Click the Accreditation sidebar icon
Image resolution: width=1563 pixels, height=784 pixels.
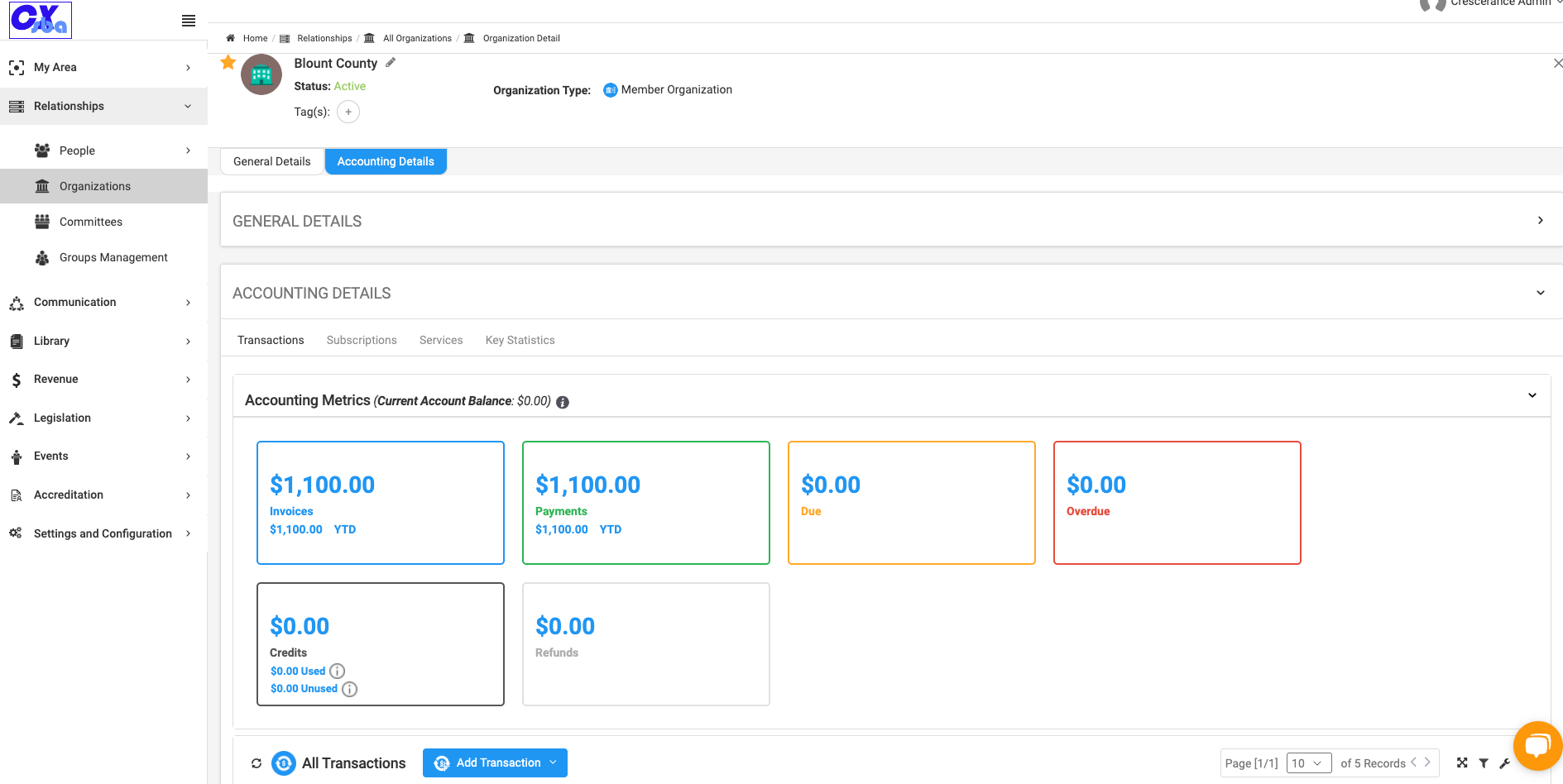click(17, 495)
